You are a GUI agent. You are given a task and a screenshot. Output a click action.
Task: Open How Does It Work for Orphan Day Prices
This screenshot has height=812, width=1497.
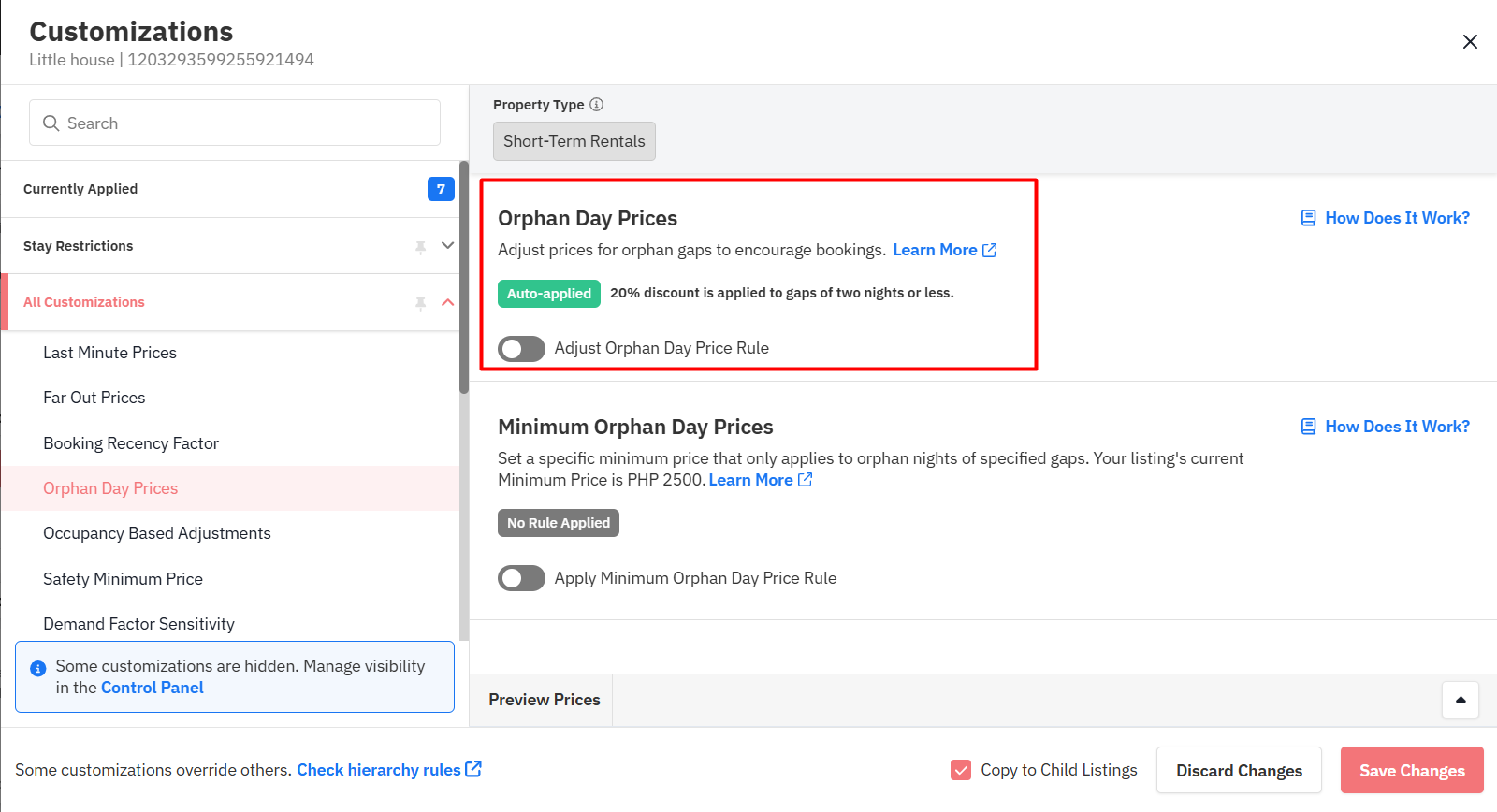coord(1397,218)
